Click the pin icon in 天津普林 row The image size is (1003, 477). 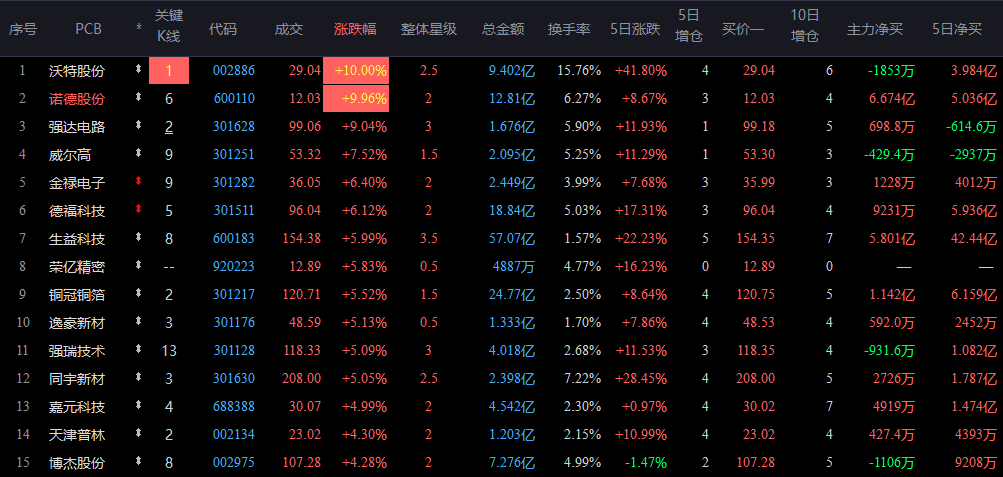138,434
